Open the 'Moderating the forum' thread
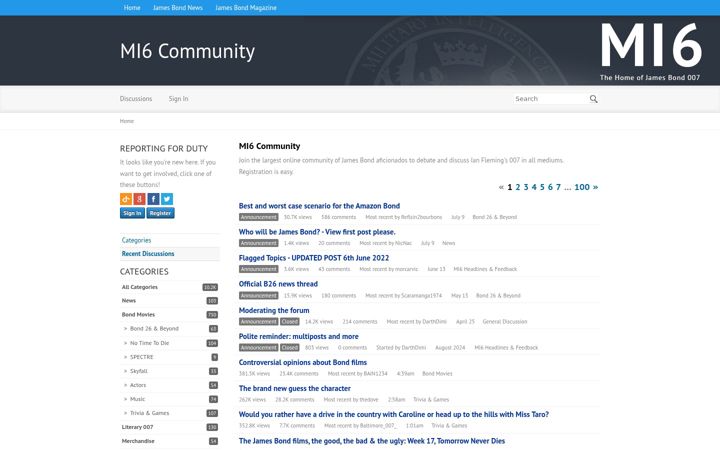The width and height of the screenshot is (720, 450). [x=274, y=310]
